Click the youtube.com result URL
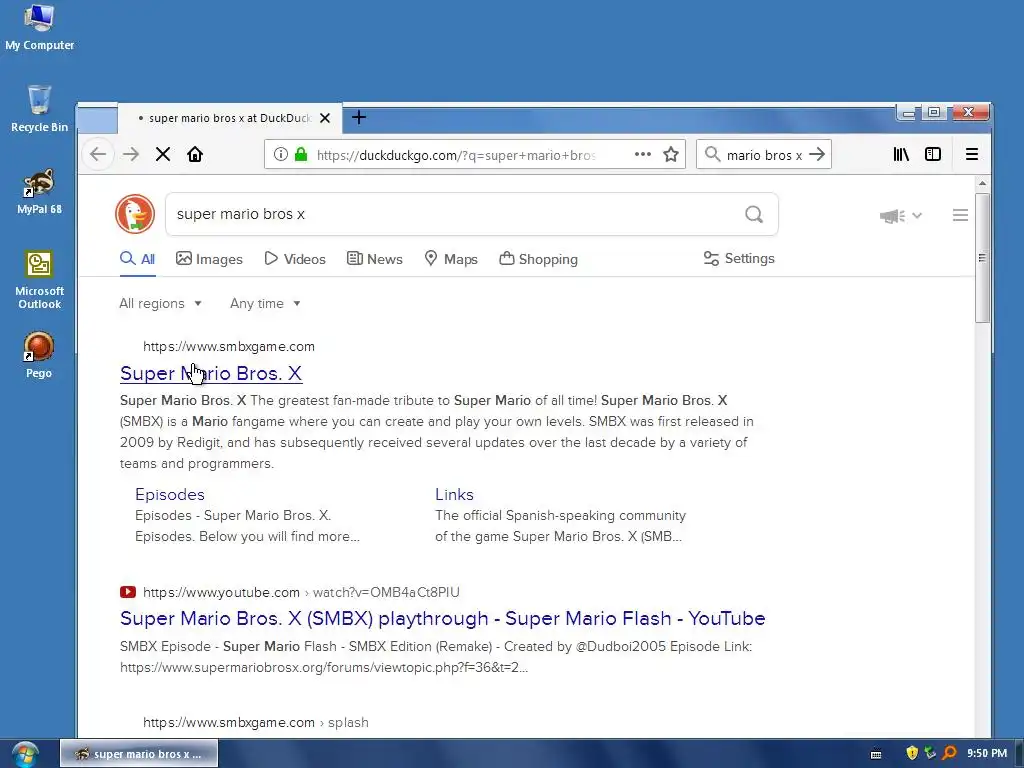Viewport: 1024px width, 768px height. click(301, 592)
